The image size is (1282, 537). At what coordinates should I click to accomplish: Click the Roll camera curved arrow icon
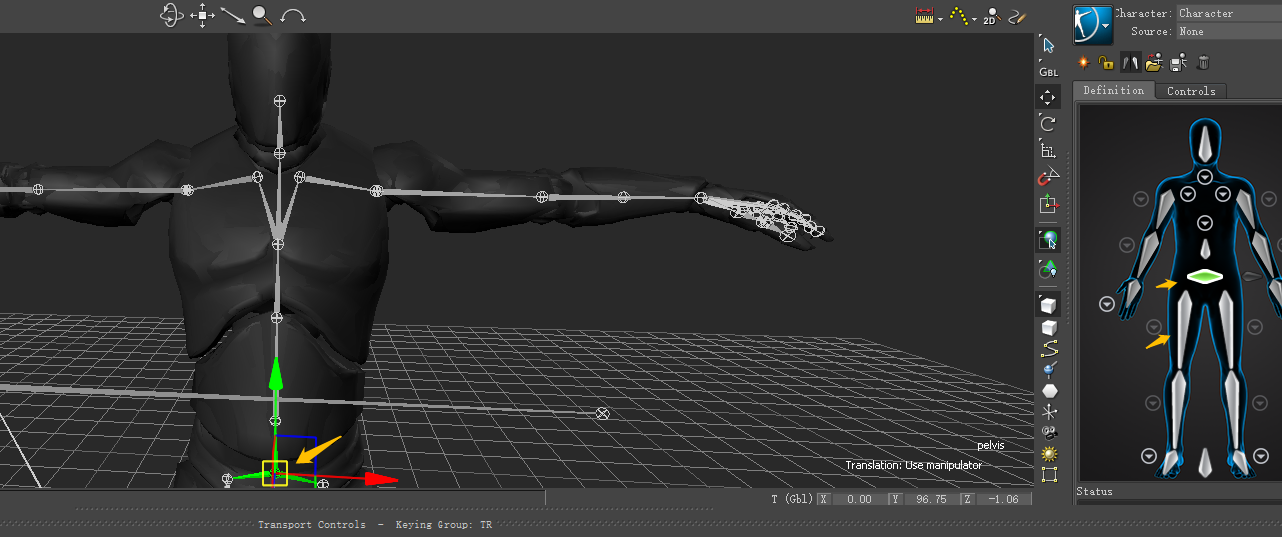(x=293, y=16)
